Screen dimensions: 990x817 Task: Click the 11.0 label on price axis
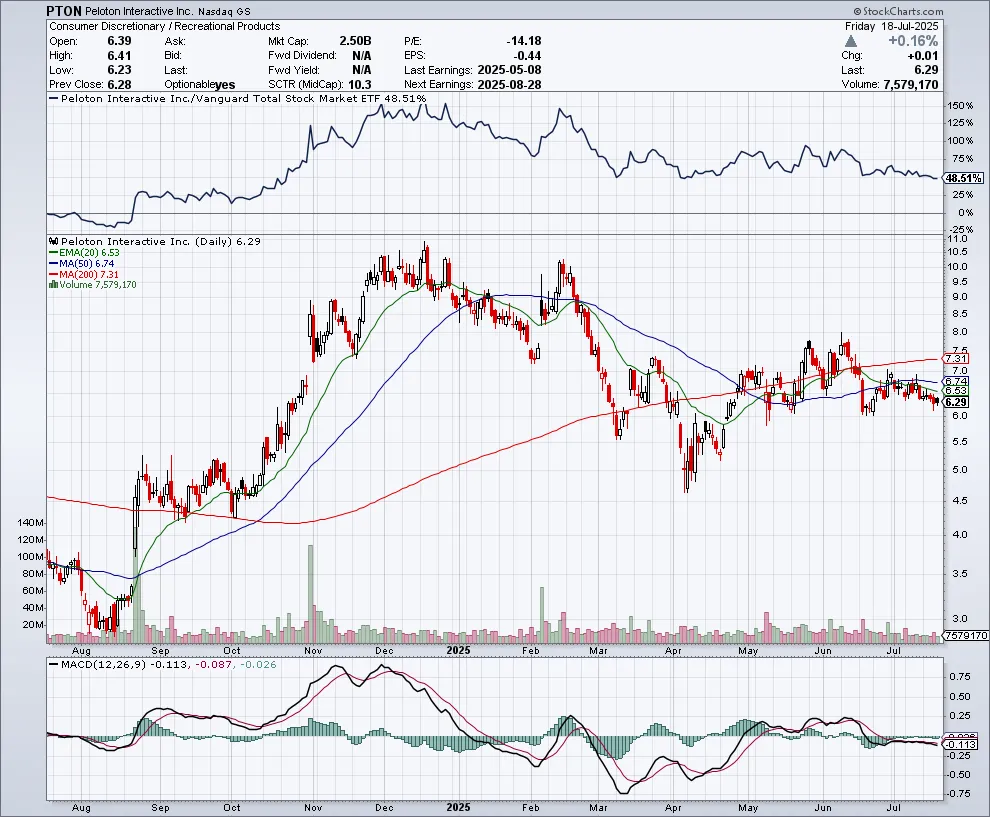[x=957, y=239]
